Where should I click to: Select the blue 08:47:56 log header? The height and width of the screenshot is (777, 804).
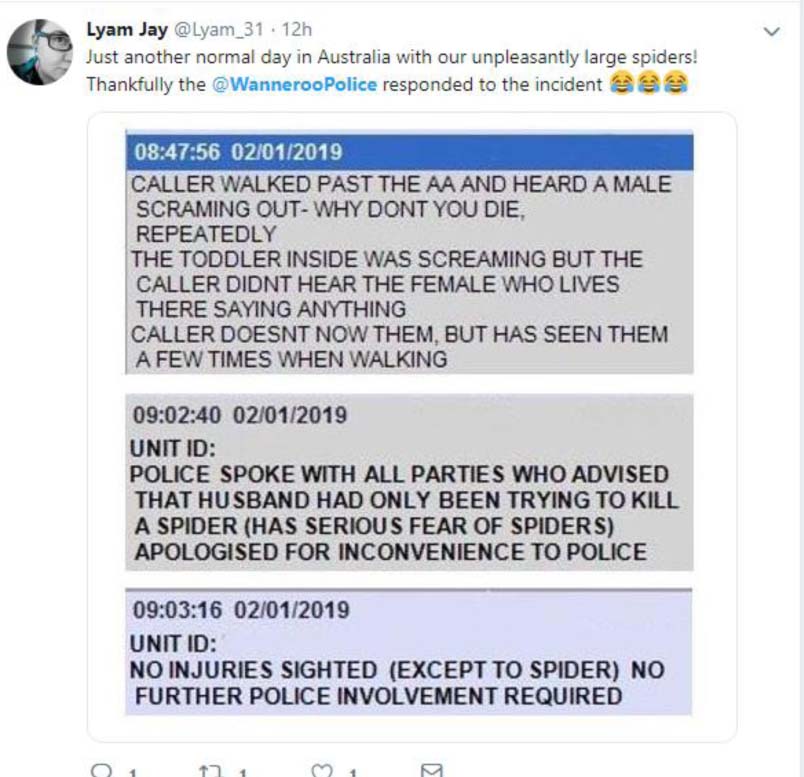[x=409, y=152]
